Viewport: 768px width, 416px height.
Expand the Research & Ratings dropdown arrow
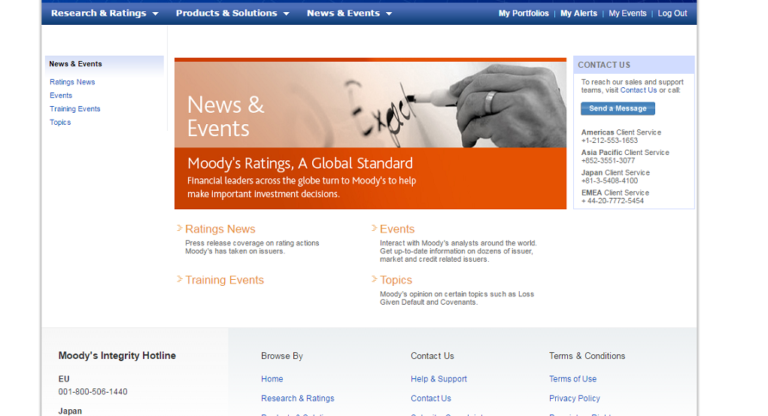coord(155,14)
